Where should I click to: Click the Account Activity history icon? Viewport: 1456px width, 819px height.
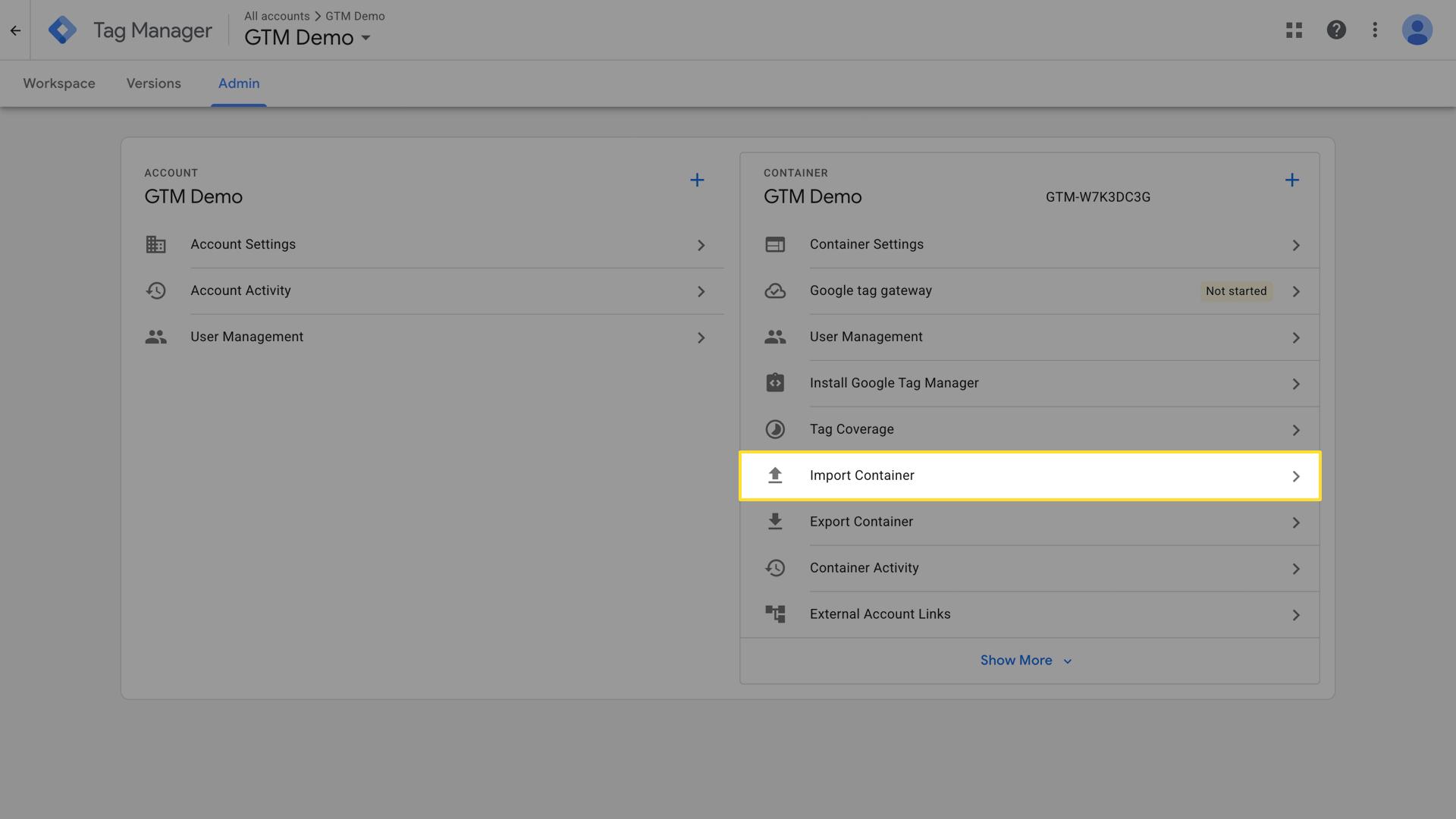(155, 290)
